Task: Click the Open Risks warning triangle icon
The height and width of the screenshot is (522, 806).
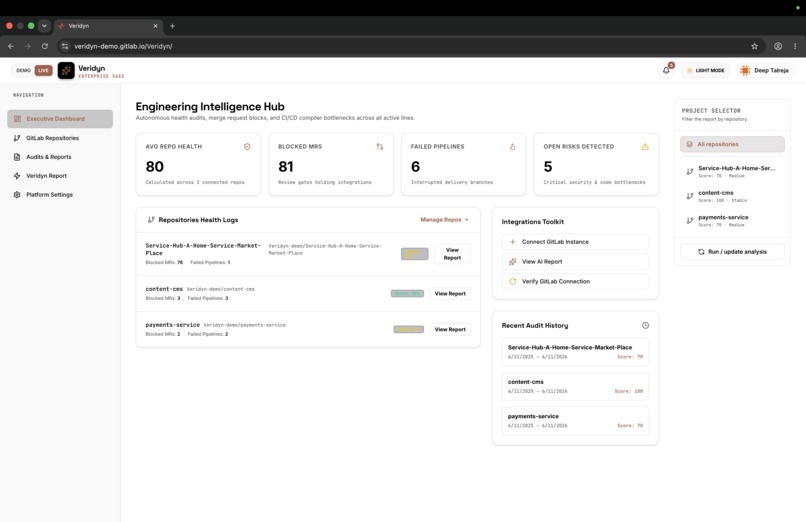Action: pos(645,146)
